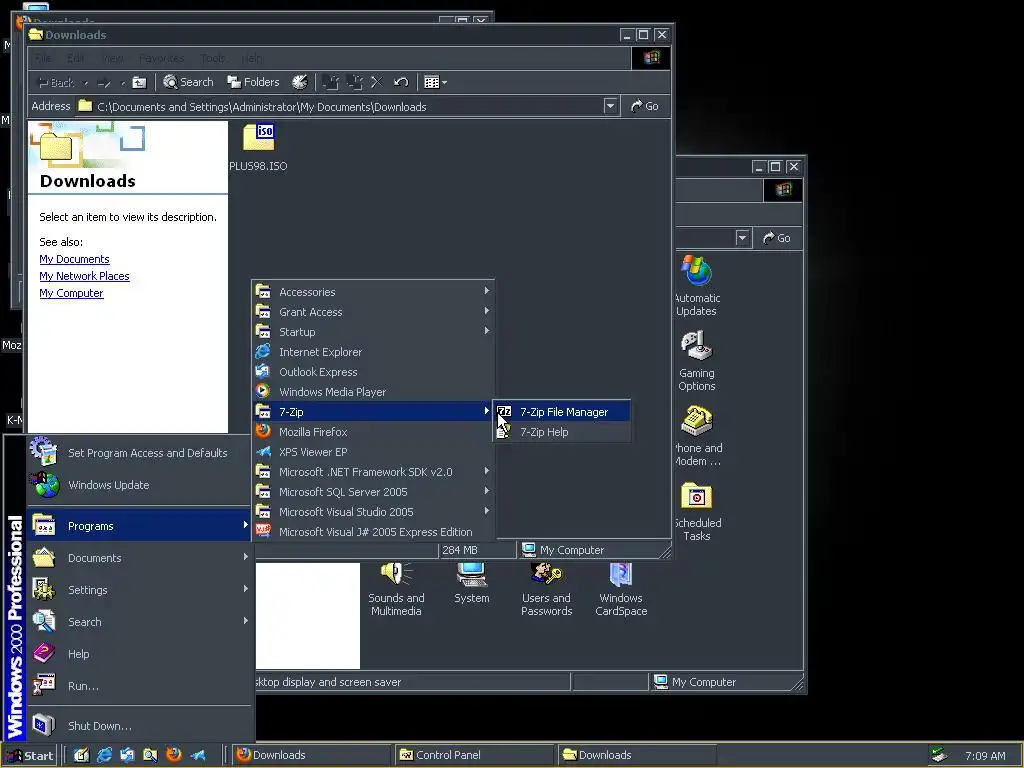Open XPS Viewer EP from Programs menu
1024x768 pixels.
click(373, 452)
